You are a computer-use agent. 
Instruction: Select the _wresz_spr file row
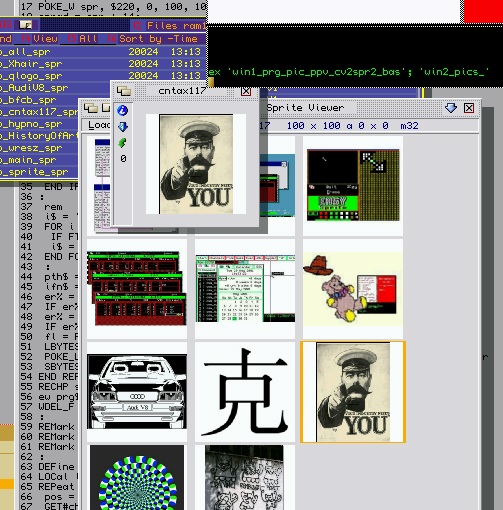tap(39, 148)
